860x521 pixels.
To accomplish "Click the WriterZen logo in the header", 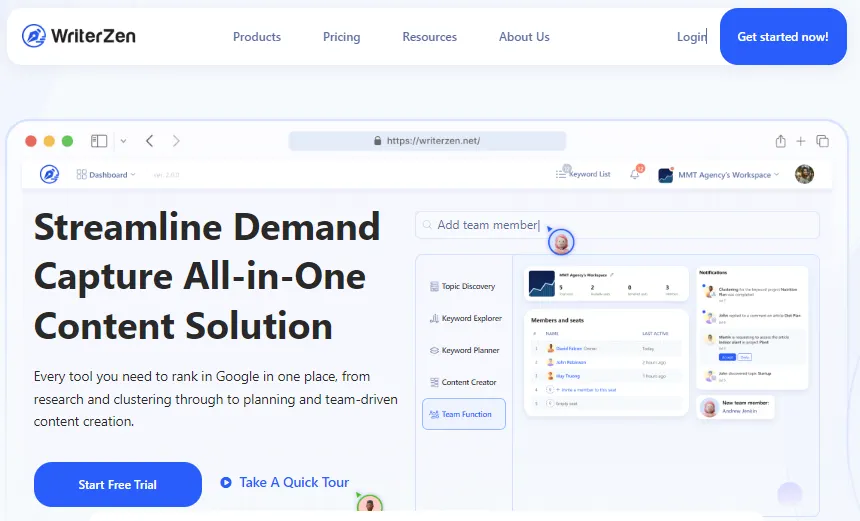I will [x=78, y=36].
